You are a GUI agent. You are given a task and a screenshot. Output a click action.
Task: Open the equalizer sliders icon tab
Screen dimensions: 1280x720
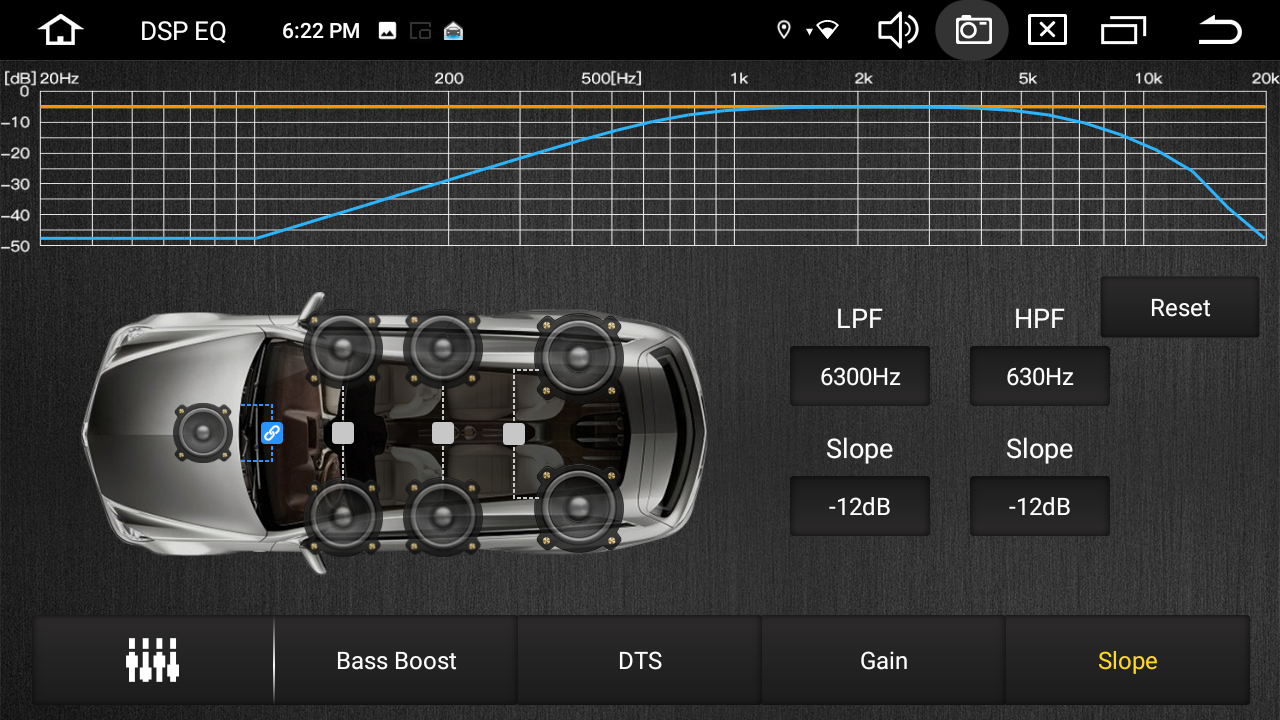(152, 660)
